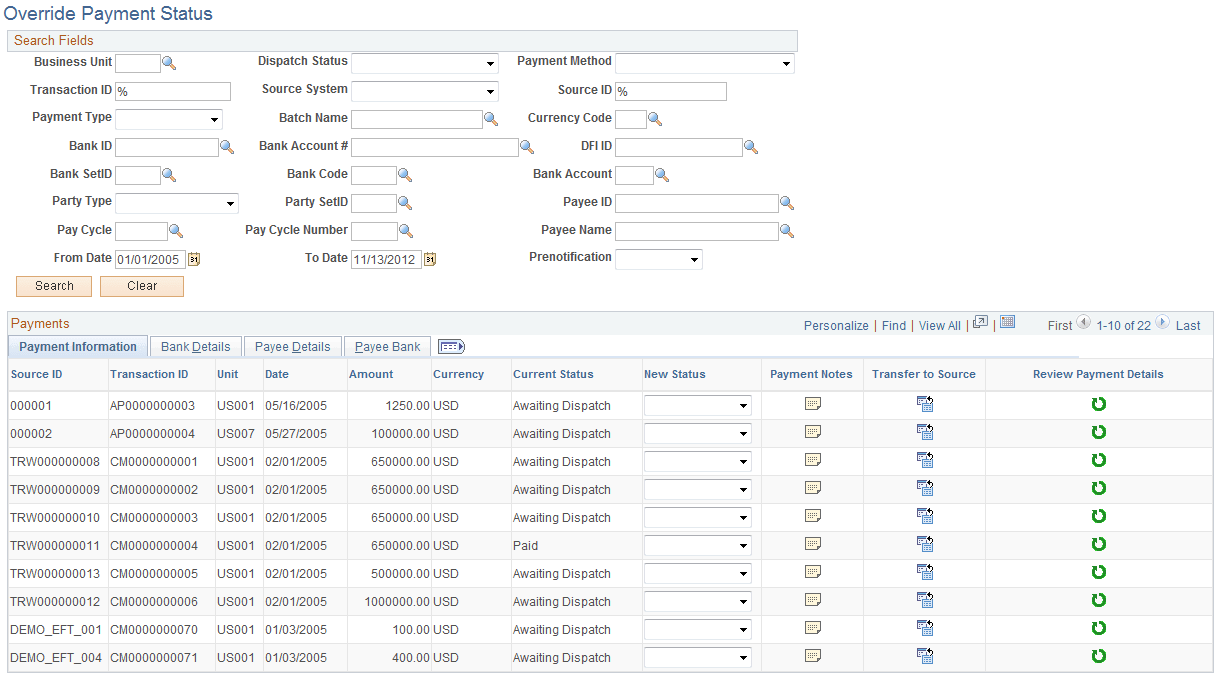1222x678 pixels.
Task: Open the Business Unit lookup magnifier
Action: pyautogui.click(x=169, y=62)
